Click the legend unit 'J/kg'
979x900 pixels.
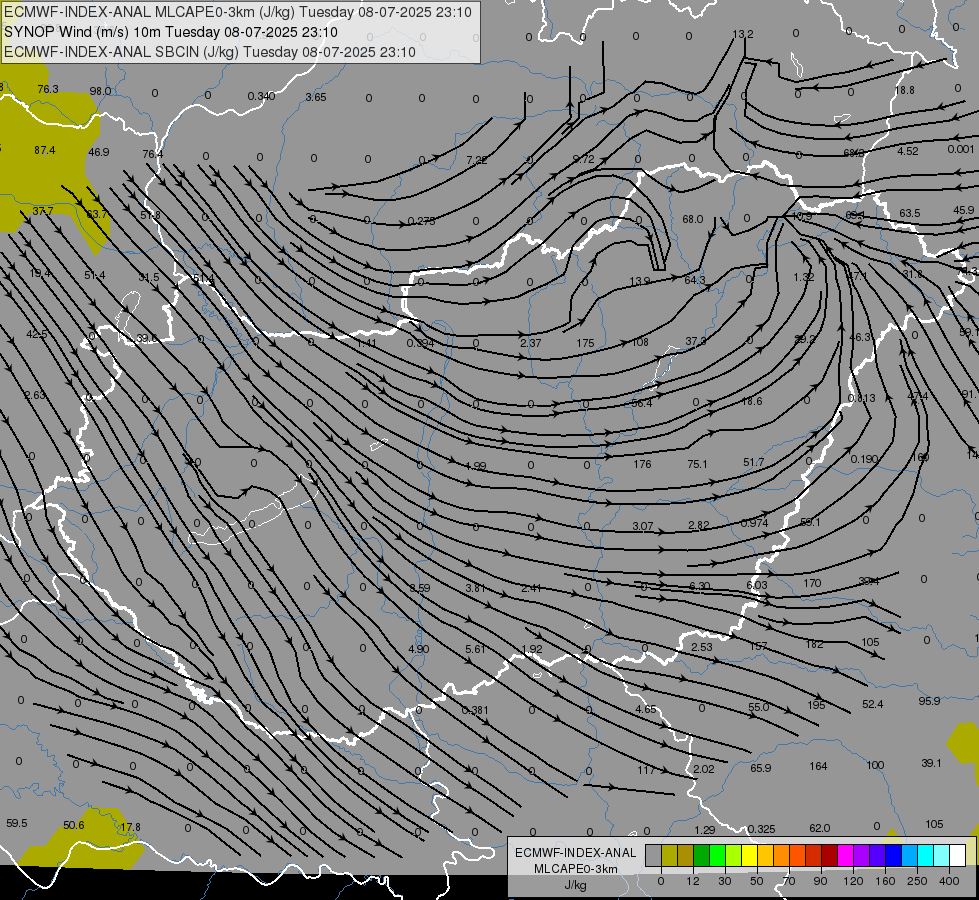(576, 885)
